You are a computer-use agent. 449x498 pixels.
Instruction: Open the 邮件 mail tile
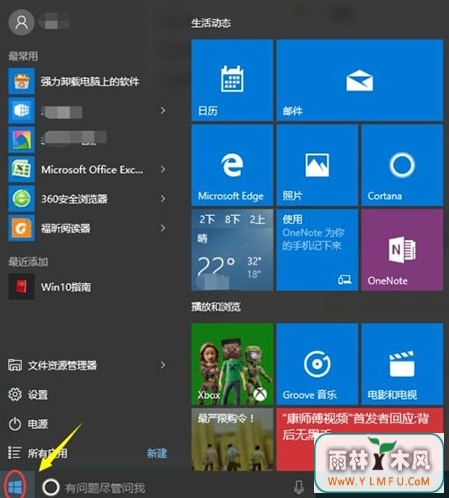[x=360, y=80]
